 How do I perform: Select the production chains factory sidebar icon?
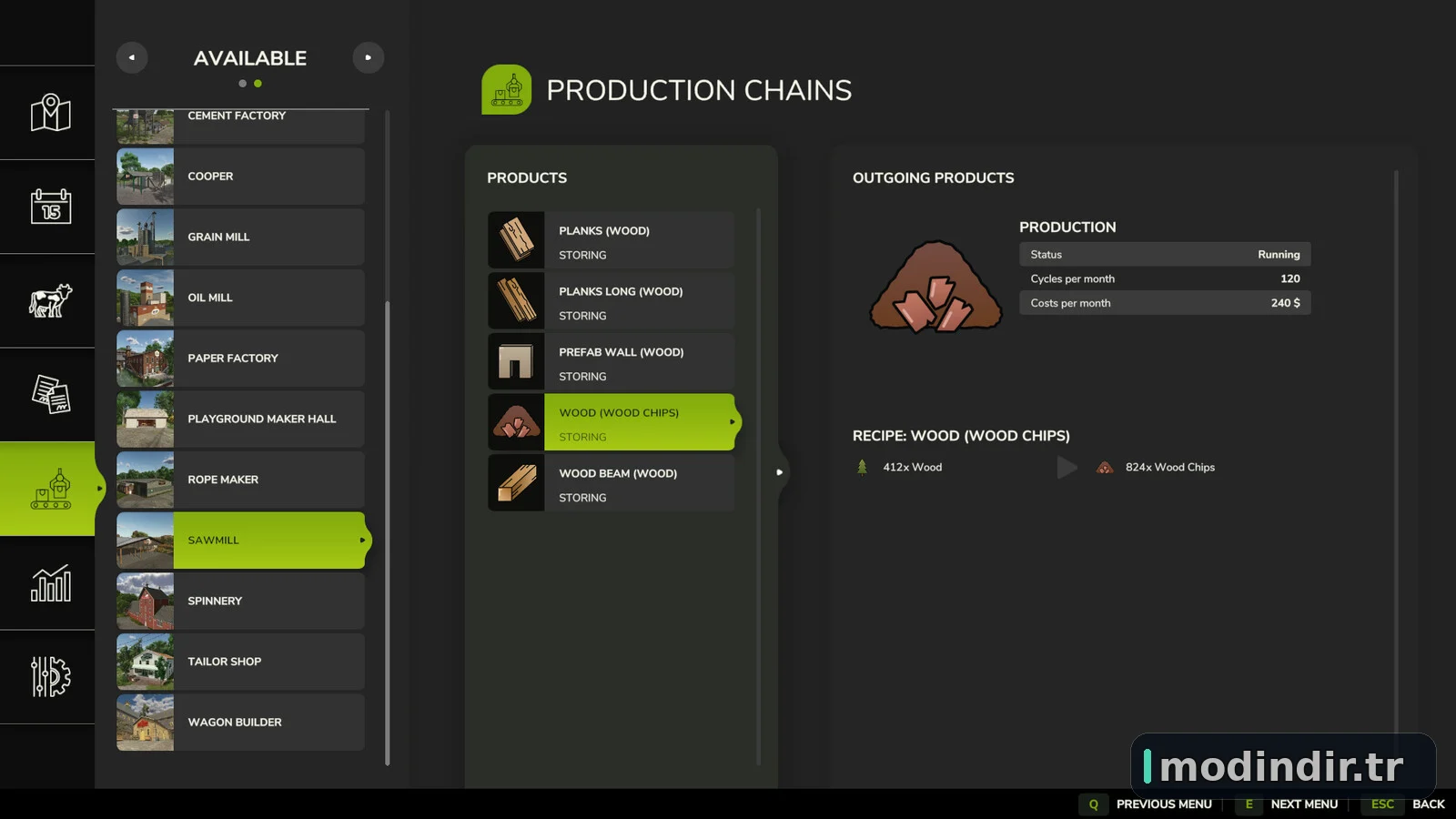click(x=51, y=489)
